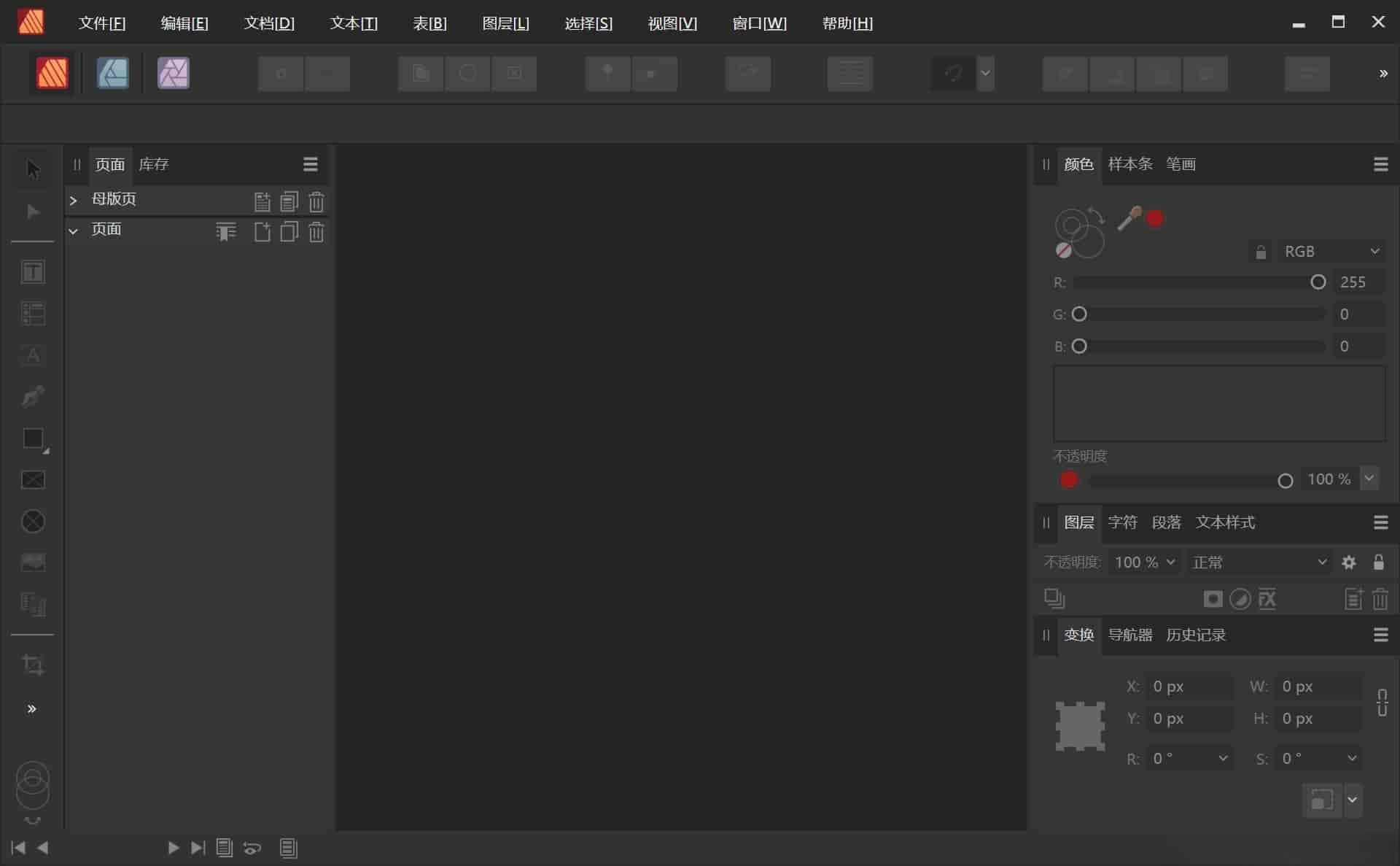Image resolution: width=1400 pixels, height=866 pixels.
Task: Go to next page button
Action: point(173,848)
